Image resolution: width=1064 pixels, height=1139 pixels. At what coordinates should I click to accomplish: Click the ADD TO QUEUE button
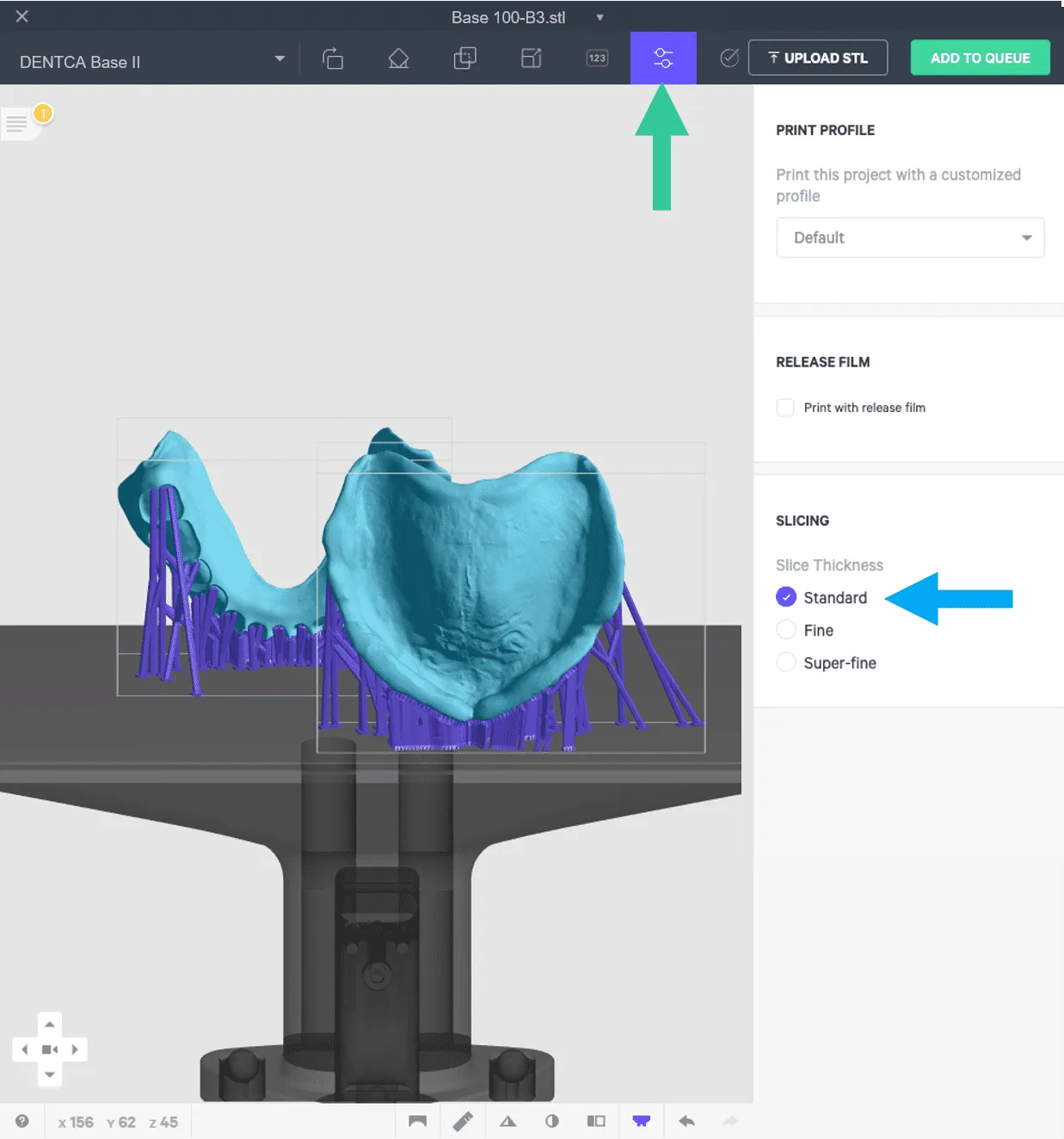click(x=981, y=58)
